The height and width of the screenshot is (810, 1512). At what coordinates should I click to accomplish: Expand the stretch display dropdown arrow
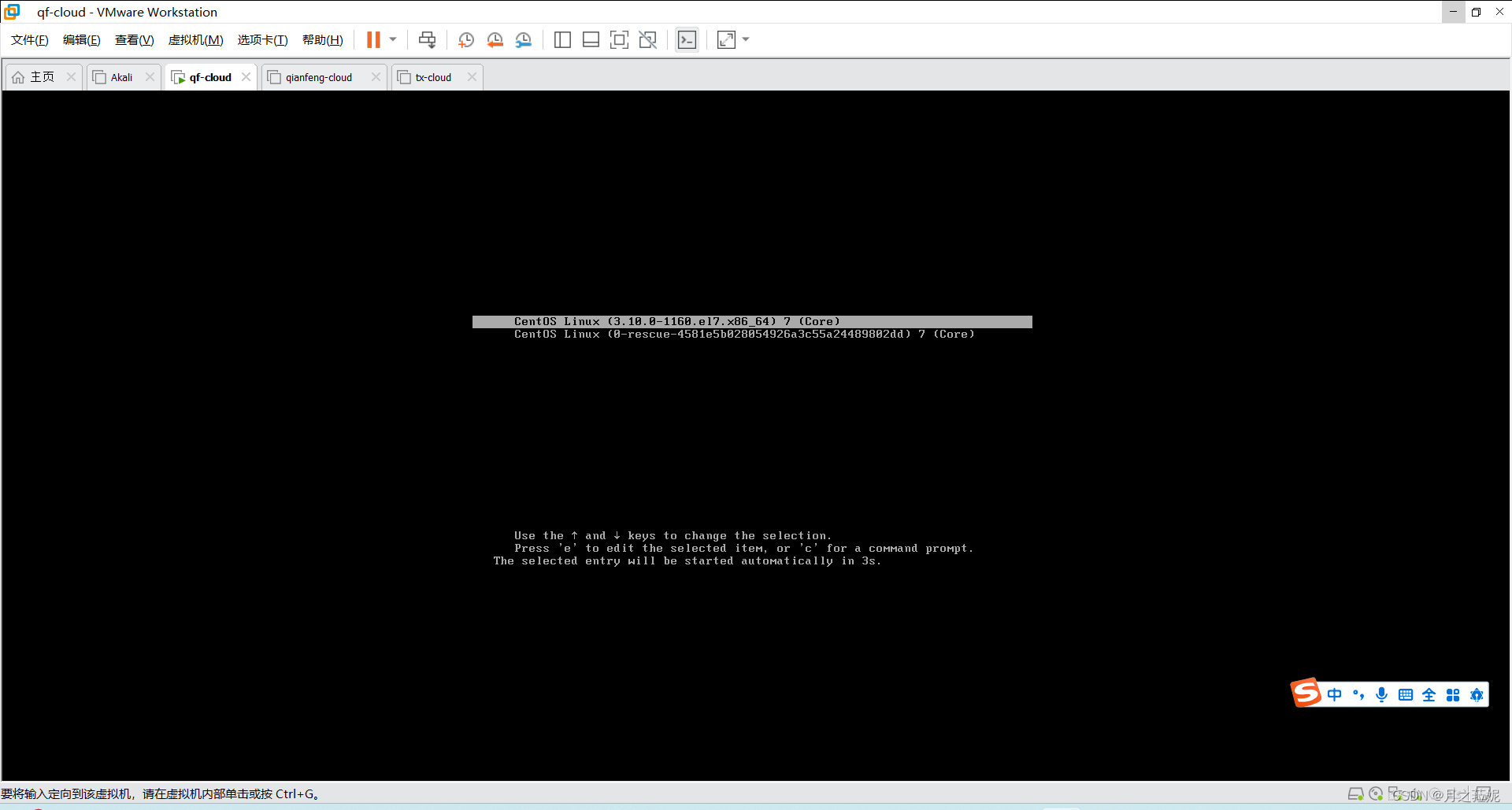746,39
